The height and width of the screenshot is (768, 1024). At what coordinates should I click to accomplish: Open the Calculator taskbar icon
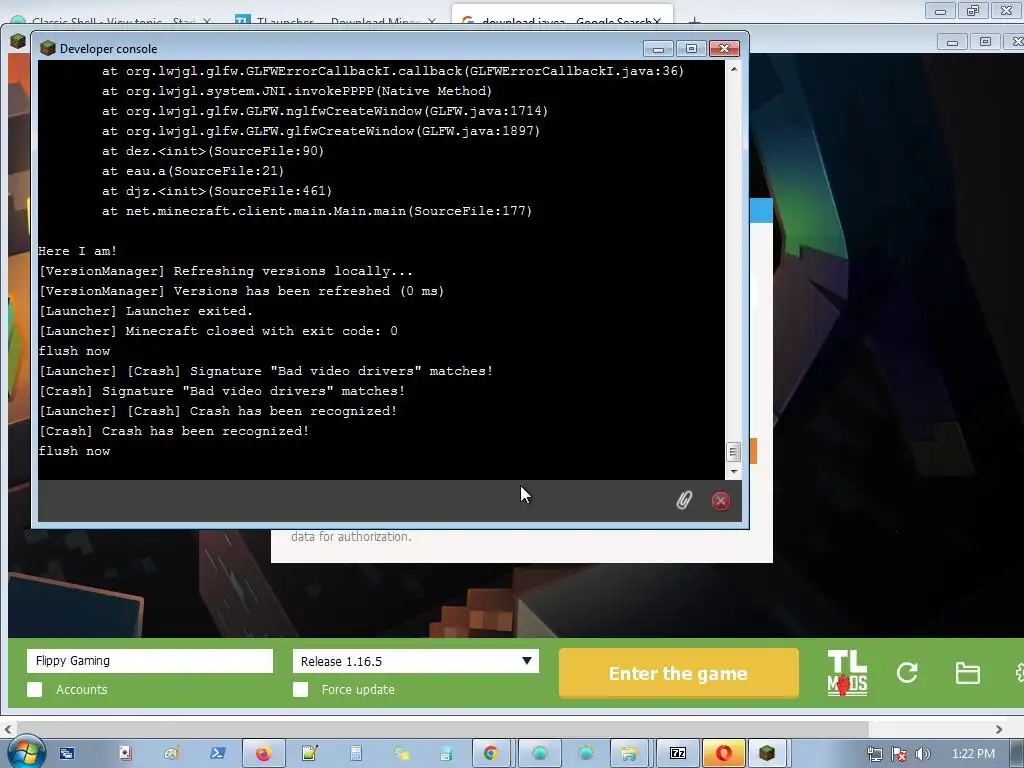[x=356, y=753]
